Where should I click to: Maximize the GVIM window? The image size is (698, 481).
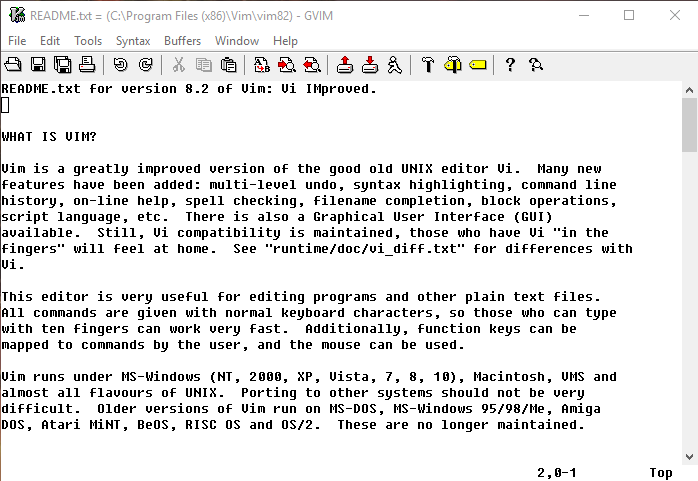tap(629, 15)
